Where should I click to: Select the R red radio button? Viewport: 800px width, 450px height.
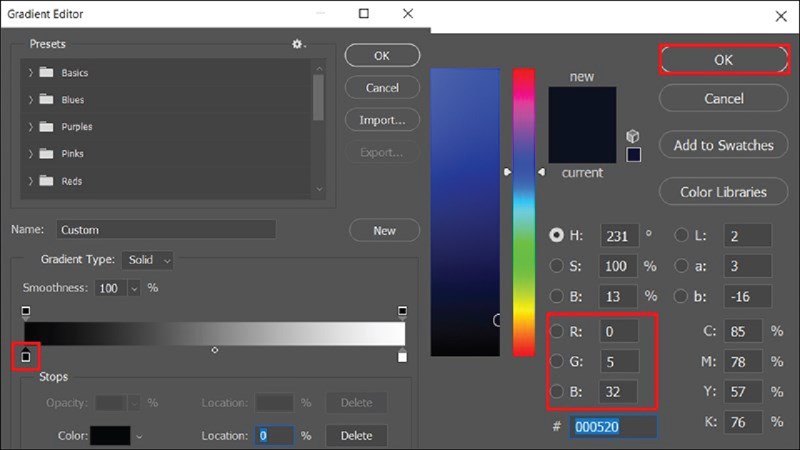[x=556, y=331]
